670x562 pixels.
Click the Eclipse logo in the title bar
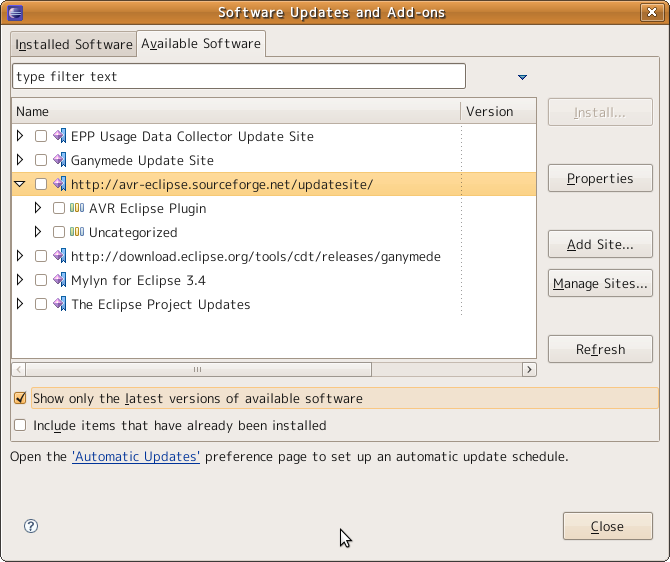tap(15, 12)
